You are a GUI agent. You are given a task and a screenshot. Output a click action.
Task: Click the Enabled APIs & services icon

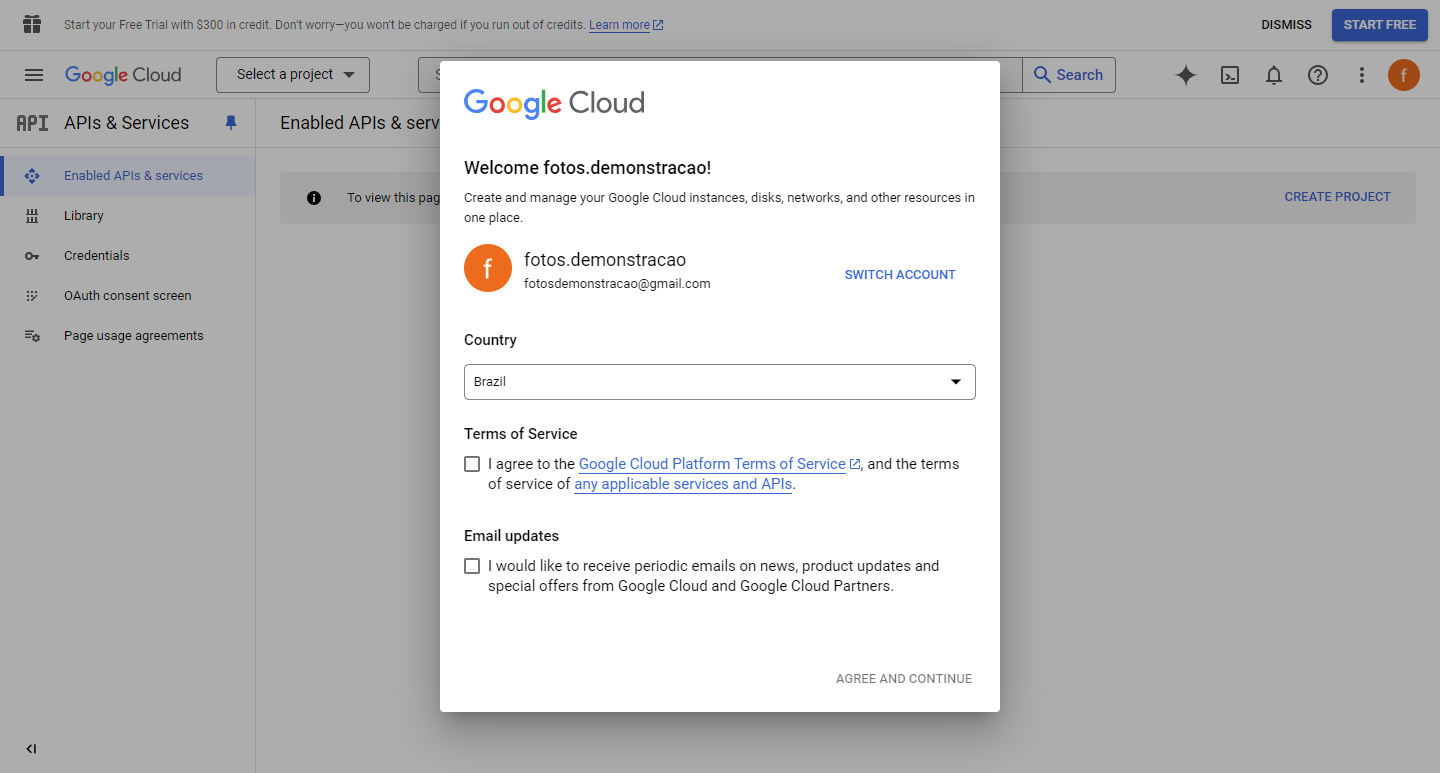[x=32, y=176]
